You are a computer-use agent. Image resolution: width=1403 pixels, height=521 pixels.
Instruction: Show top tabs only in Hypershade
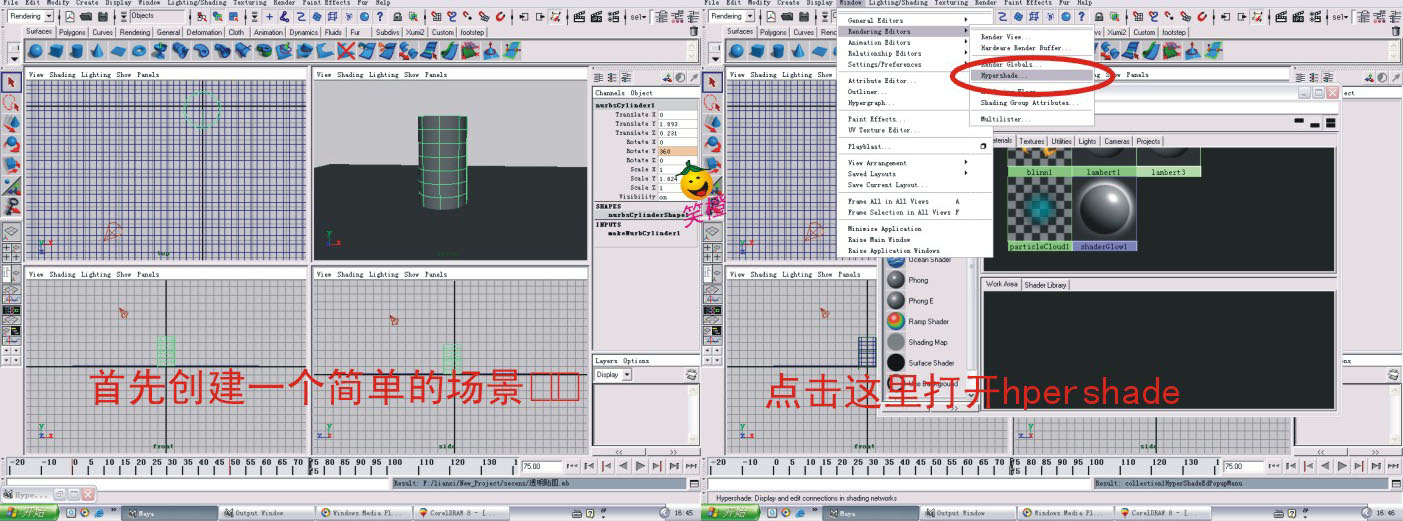tap(1298, 121)
